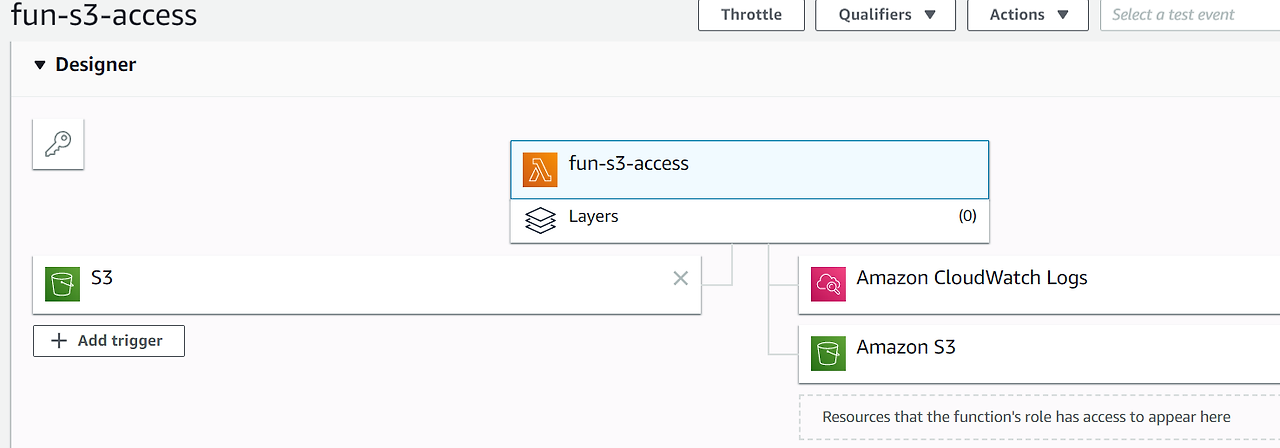The image size is (1280, 448).
Task: Click the Layers count (0)
Action: tap(967, 216)
